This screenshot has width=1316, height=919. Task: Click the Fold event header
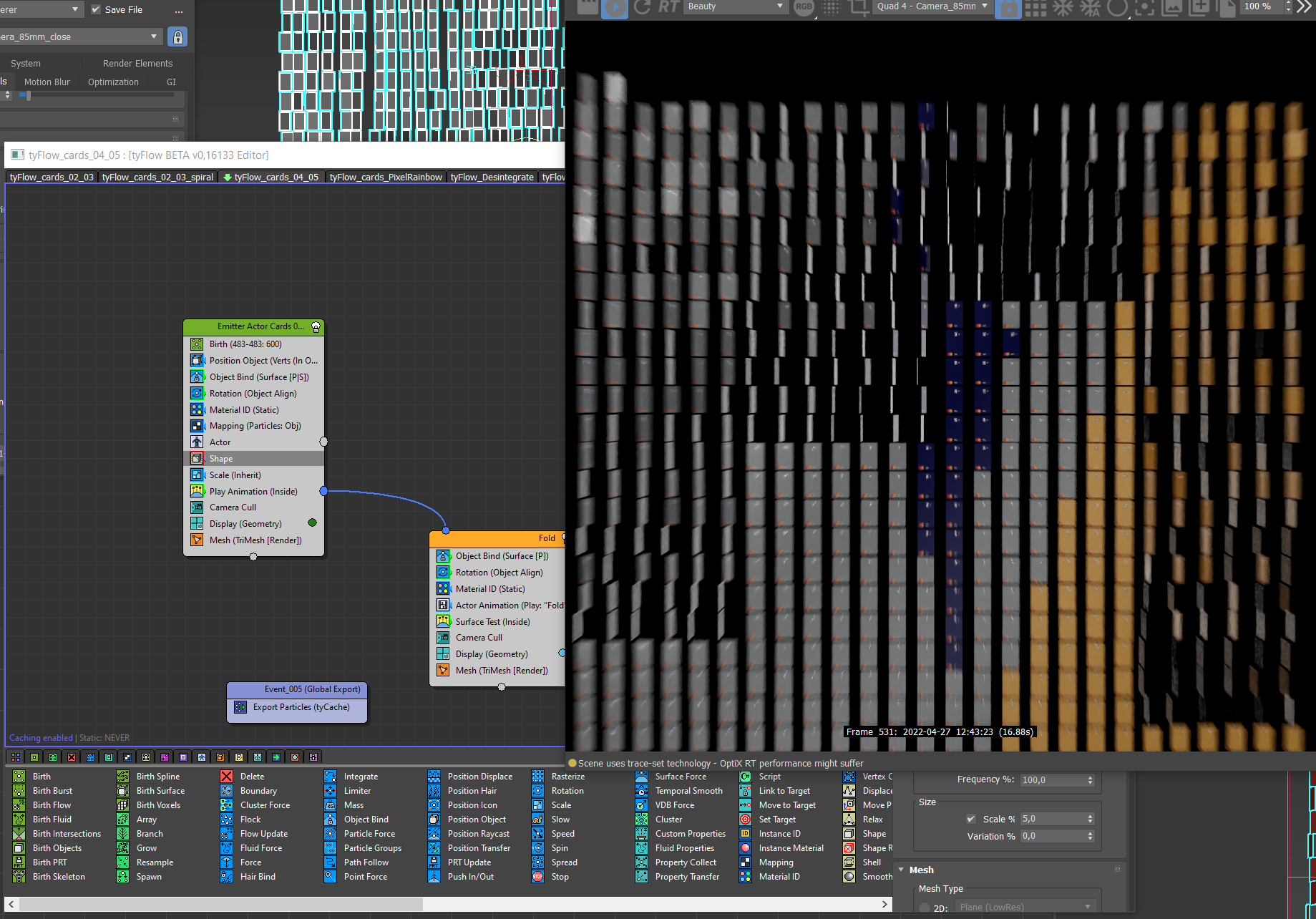tap(497, 538)
